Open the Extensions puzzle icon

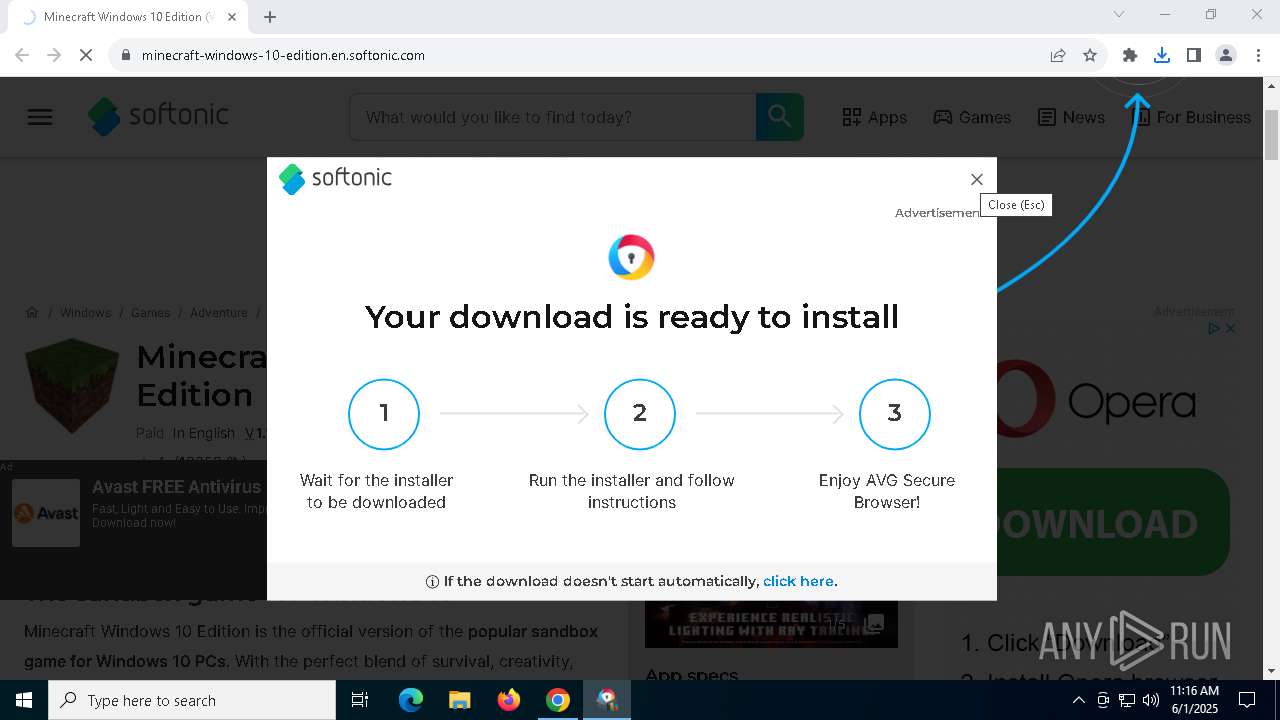(x=1130, y=55)
